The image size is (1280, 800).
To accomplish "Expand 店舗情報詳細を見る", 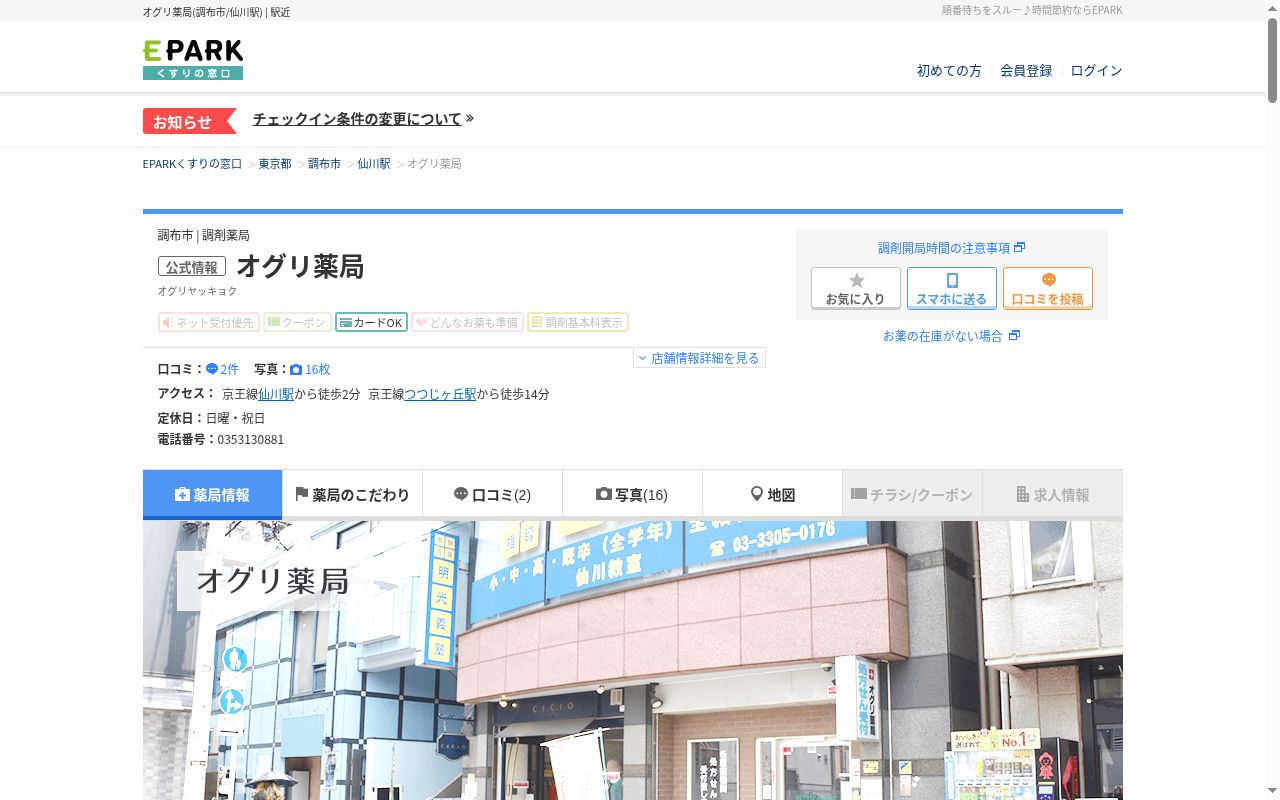I will coord(699,357).
